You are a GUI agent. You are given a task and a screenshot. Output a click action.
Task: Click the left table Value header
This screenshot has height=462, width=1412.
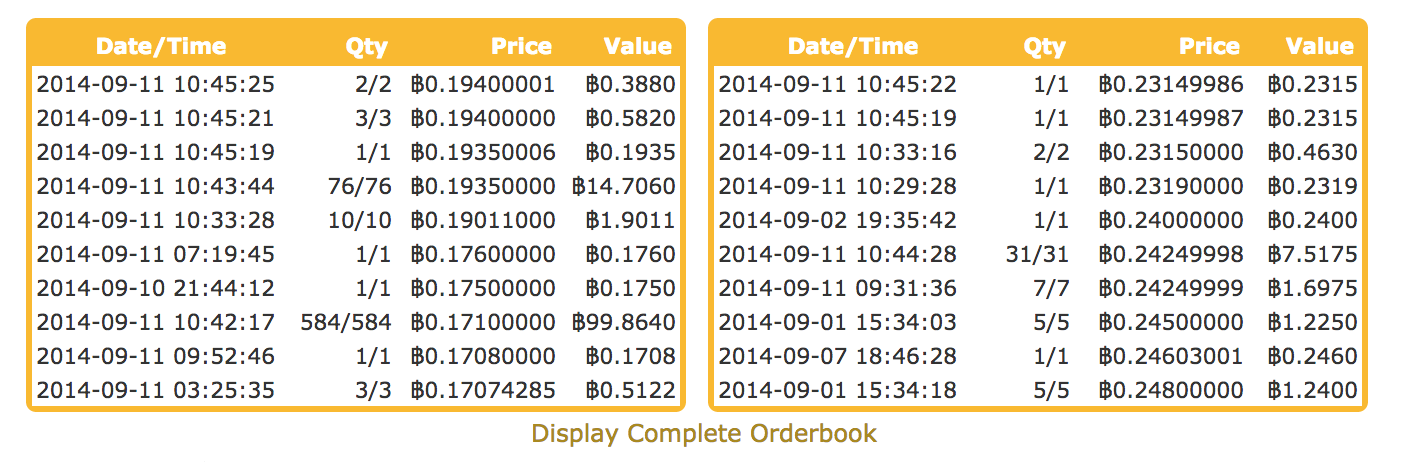pyautogui.click(x=637, y=46)
